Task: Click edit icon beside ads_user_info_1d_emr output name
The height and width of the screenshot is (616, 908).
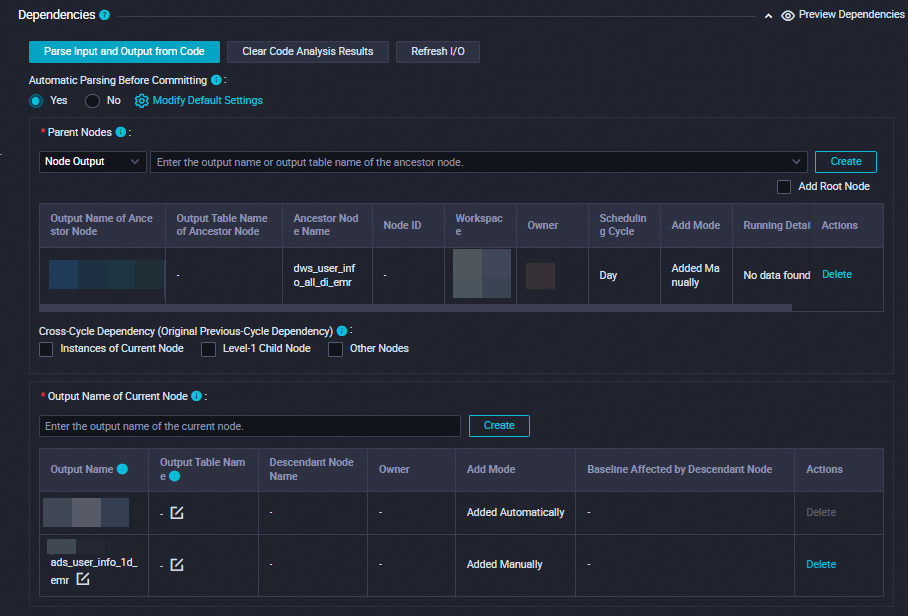Action: tap(84, 579)
